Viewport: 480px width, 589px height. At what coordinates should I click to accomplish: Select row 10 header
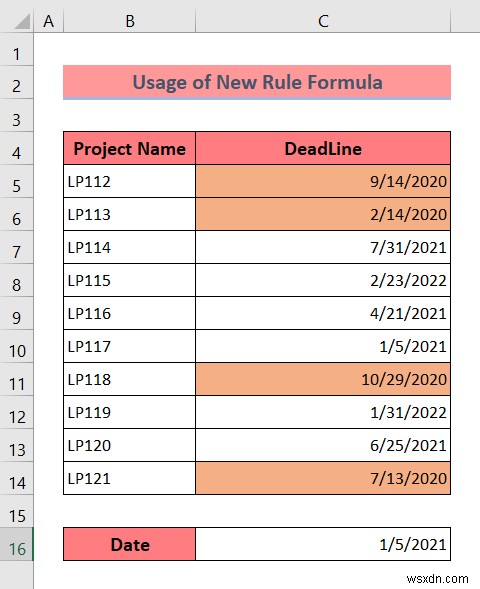17,346
